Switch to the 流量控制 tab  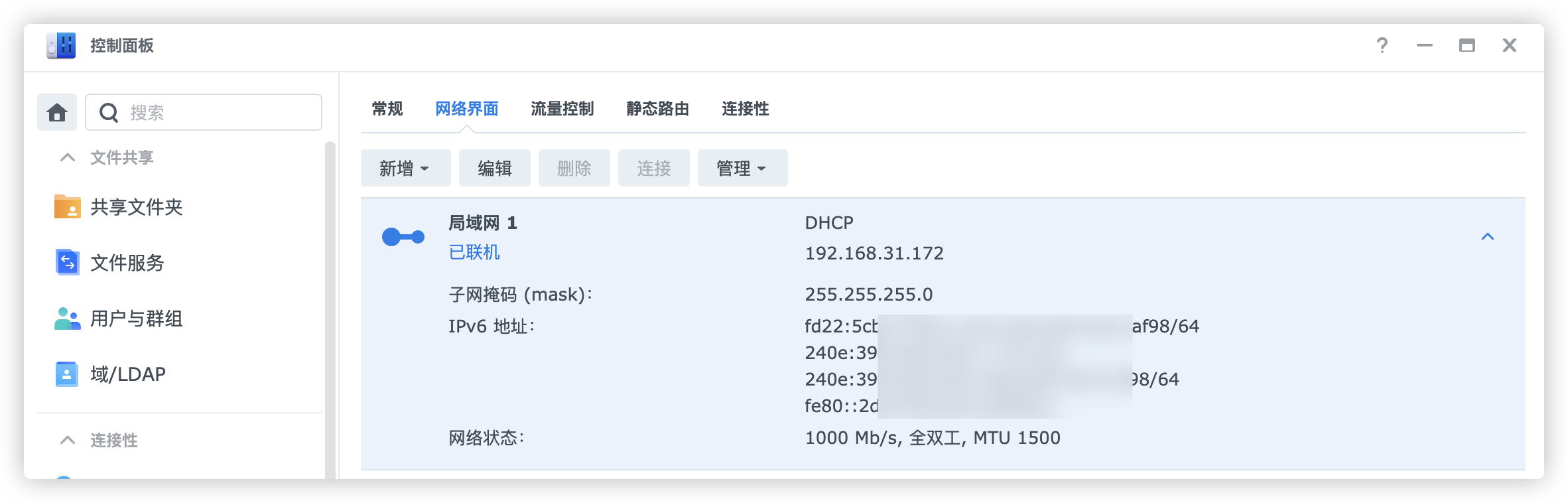pos(562,109)
